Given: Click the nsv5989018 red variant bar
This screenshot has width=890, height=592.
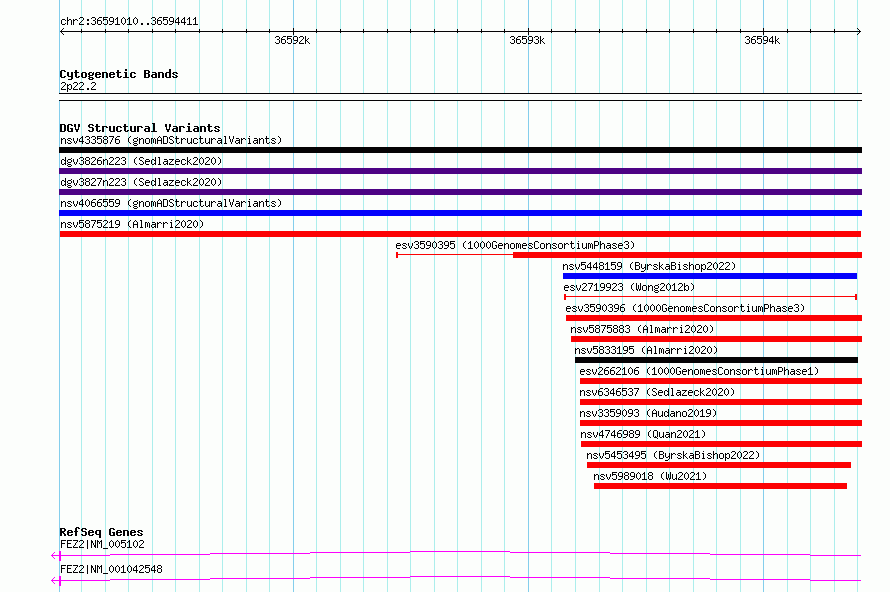Looking at the screenshot, I should tap(720, 486).
